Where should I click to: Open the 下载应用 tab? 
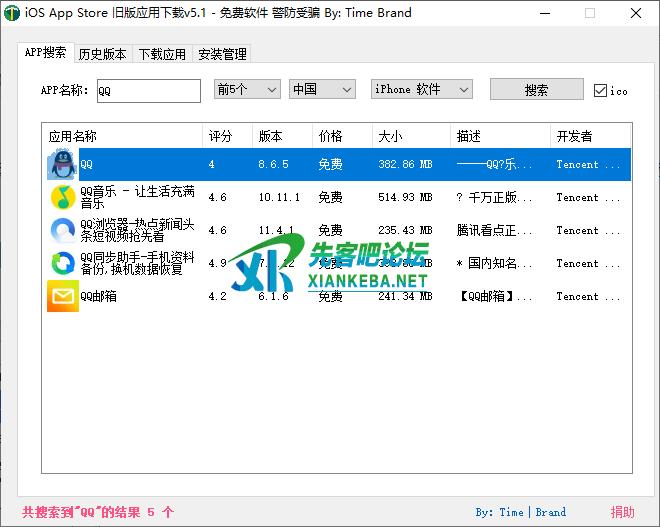point(162,54)
